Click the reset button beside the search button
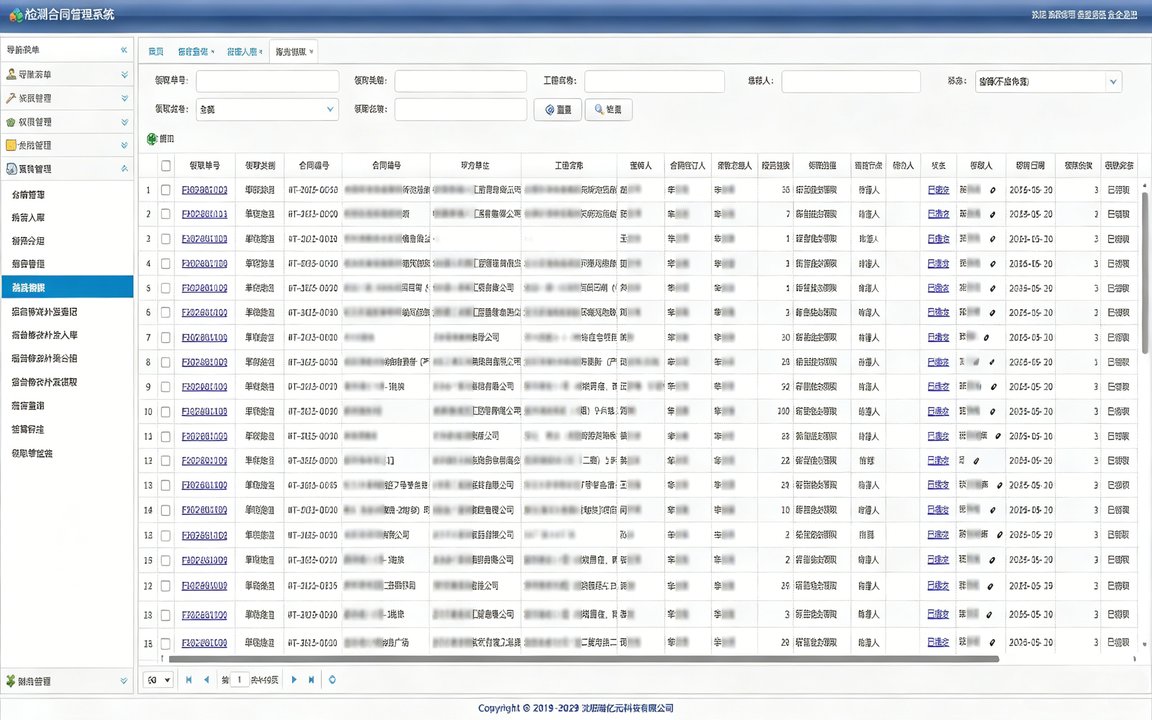Viewport: 1152px width, 720px height. click(558, 109)
